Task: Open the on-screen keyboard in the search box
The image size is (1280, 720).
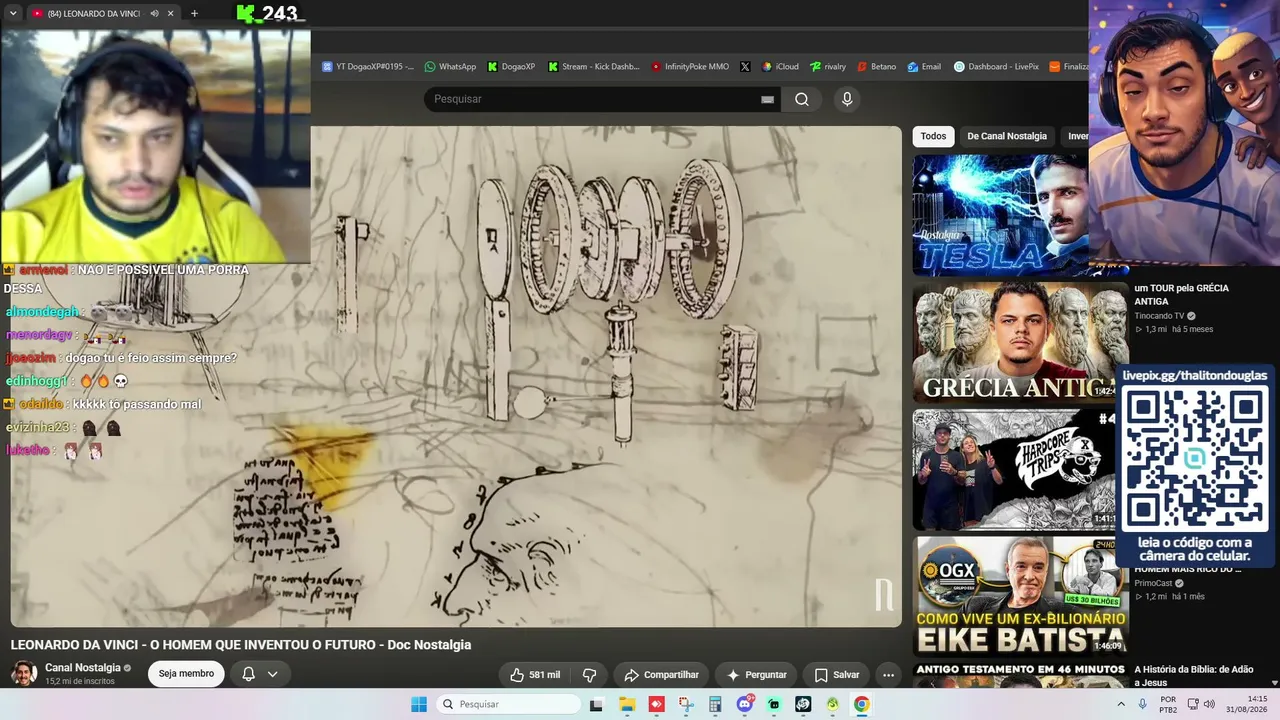Action: click(x=767, y=99)
